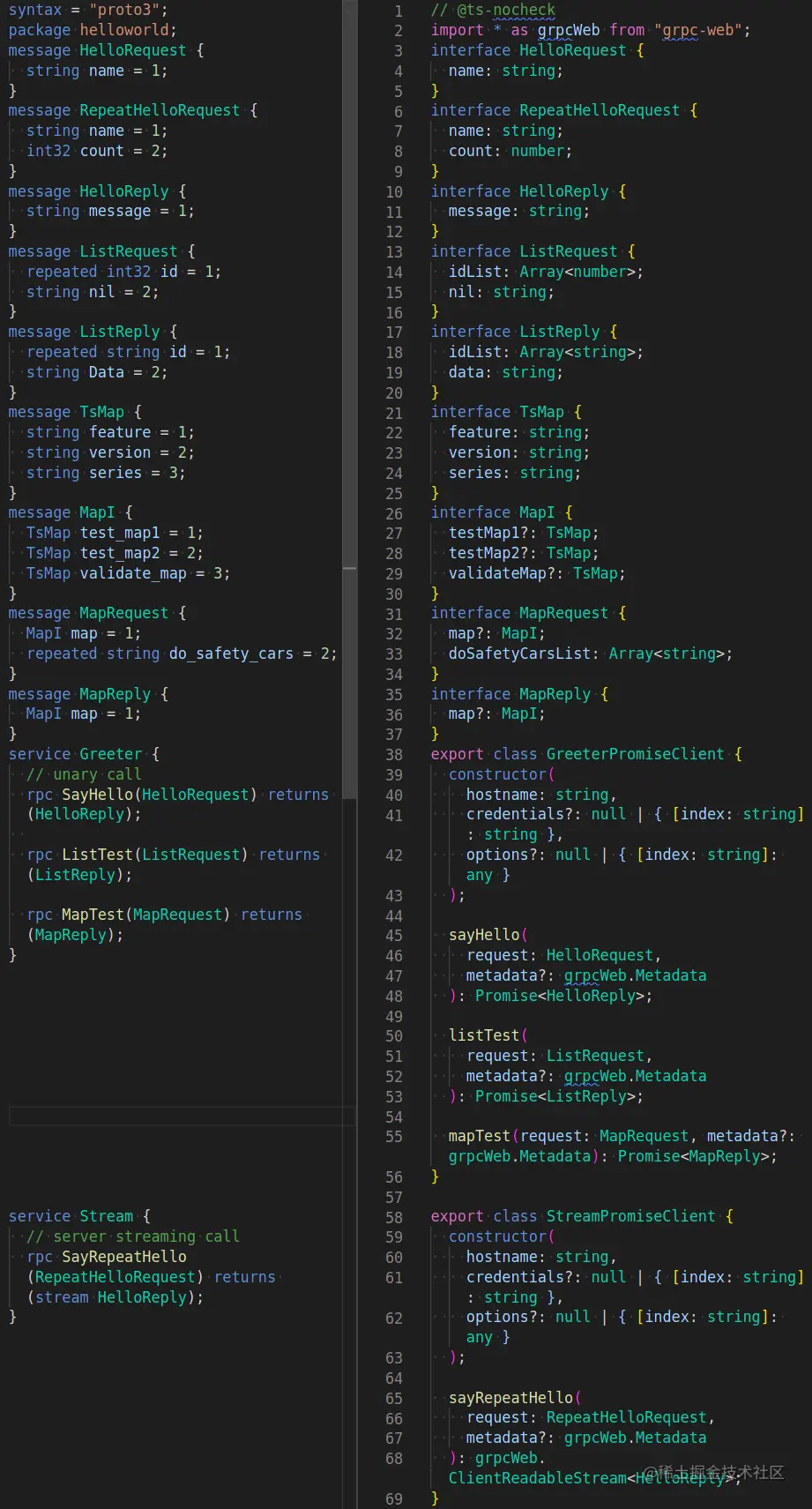Screen dimensions: 812x1509
Task: Click 'testMap1?: TsMap;' on line 27
Action: pos(524,533)
